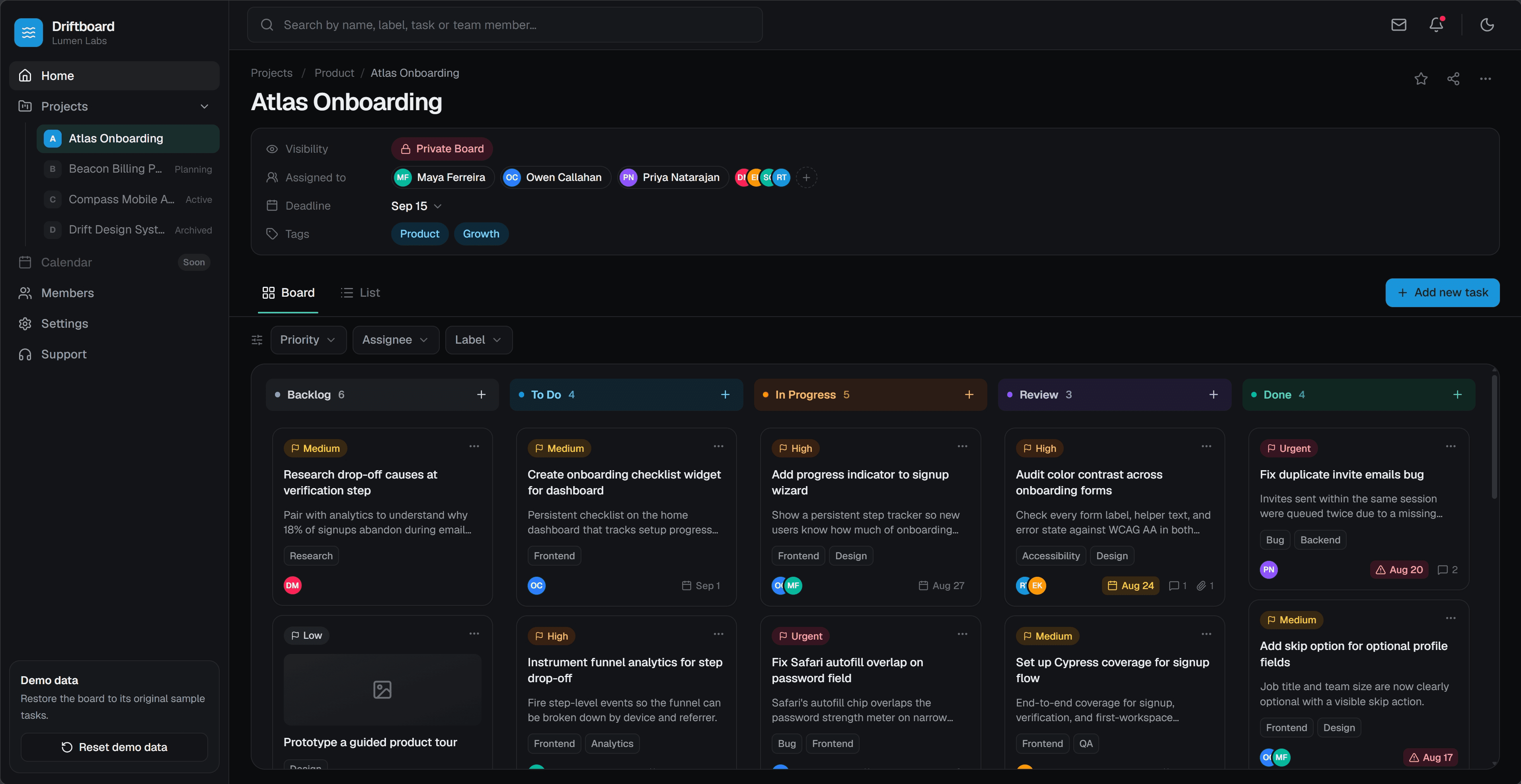Click Aug 24 due date on Audit card

click(1131, 586)
